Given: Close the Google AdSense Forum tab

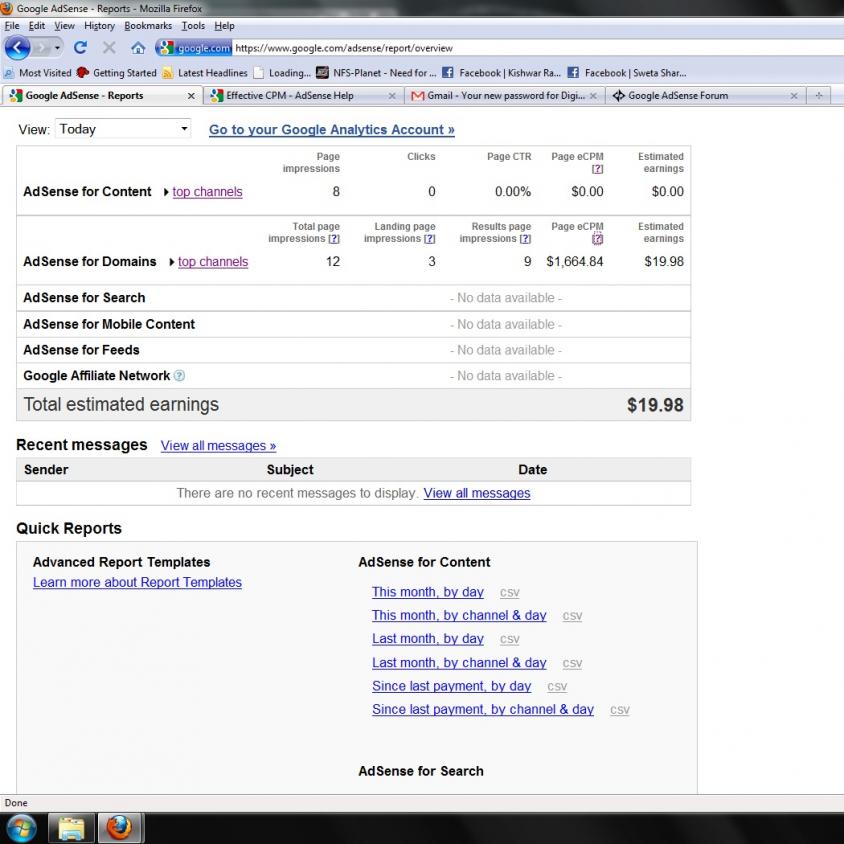Looking at the screenshot, I should point(794,96).
